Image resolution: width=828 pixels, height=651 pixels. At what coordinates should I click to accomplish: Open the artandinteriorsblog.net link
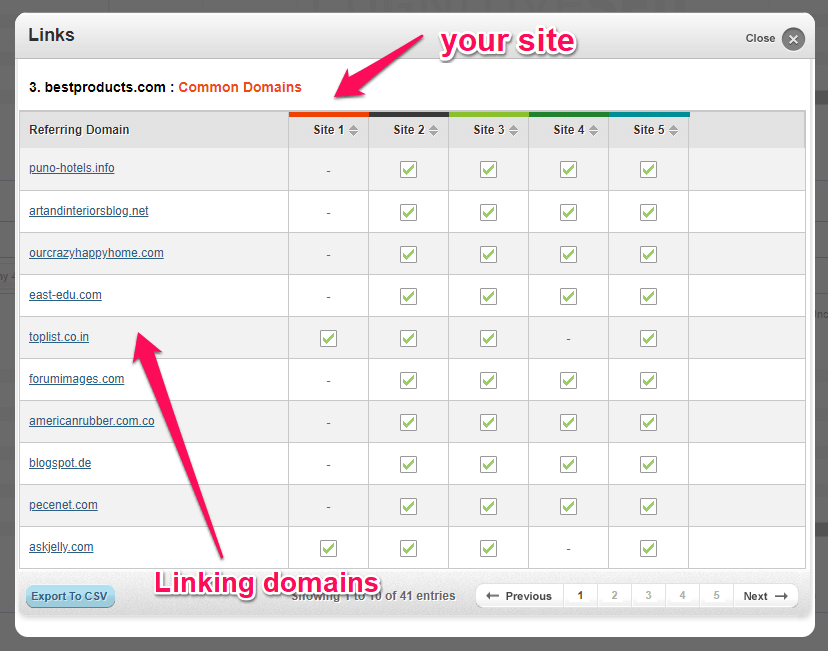point(89,211)
